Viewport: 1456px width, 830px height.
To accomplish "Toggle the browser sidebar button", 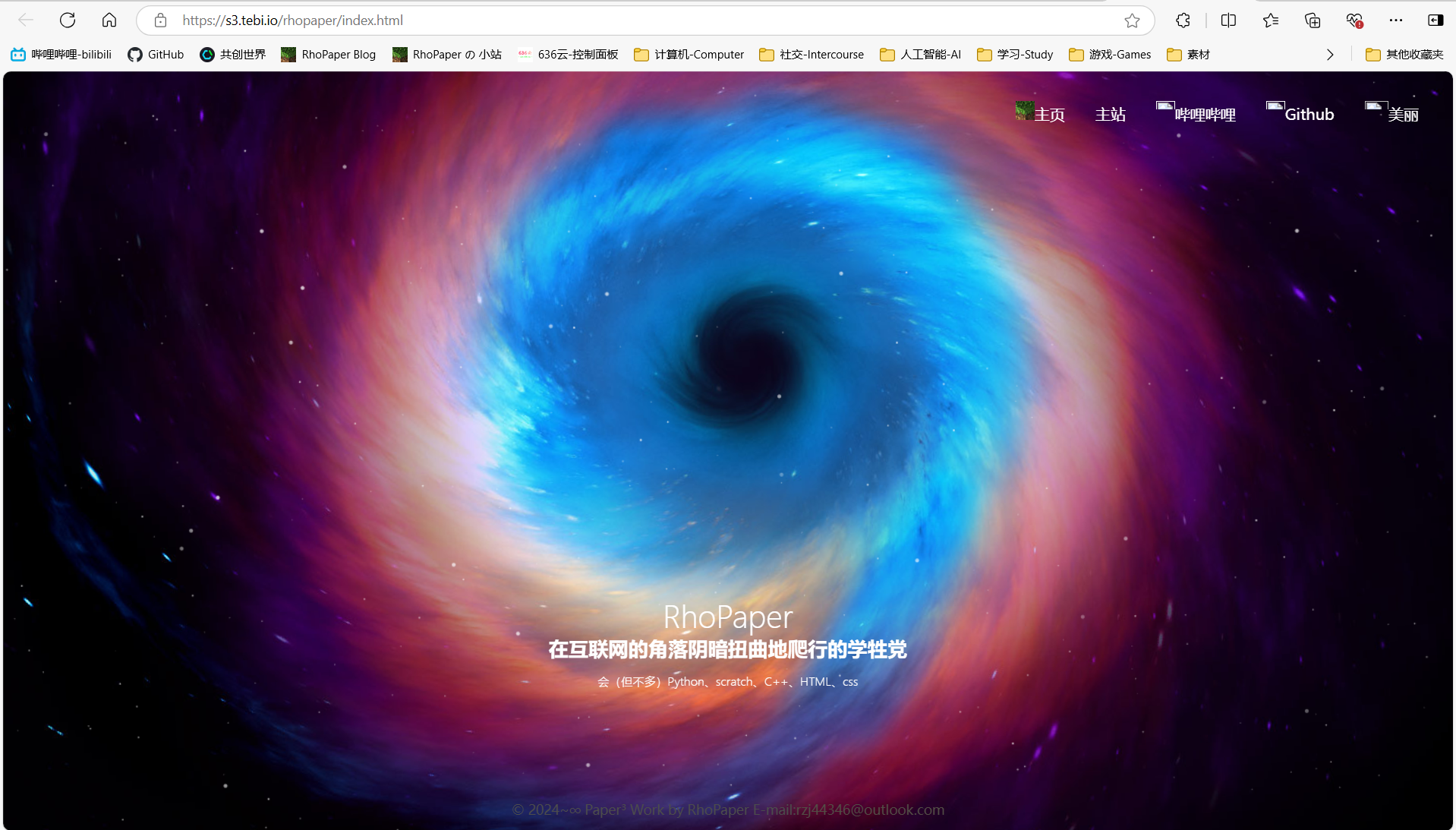I will pyautogui.click(x=1435, y=21).
